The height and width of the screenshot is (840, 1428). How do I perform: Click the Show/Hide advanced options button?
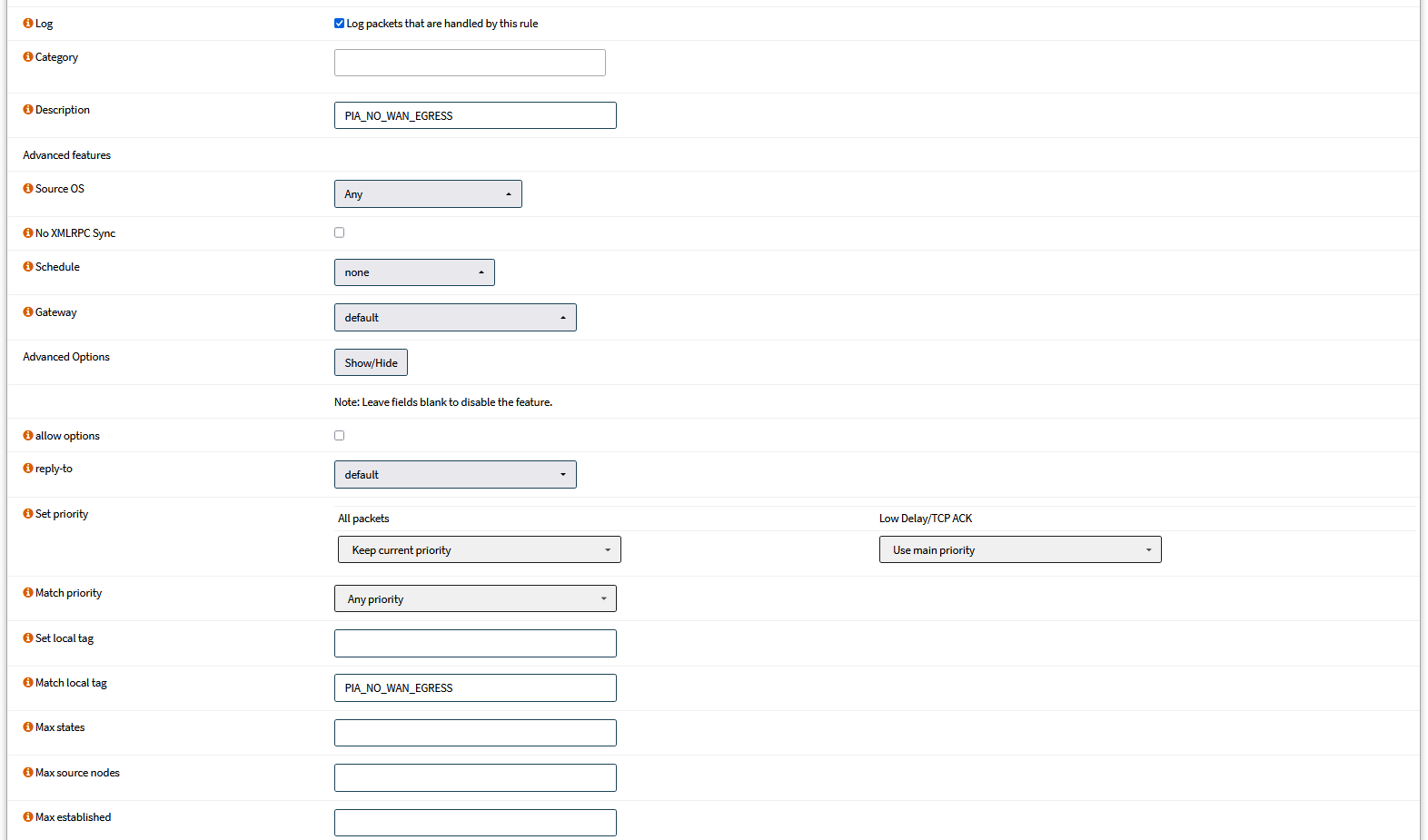[371, 363]
